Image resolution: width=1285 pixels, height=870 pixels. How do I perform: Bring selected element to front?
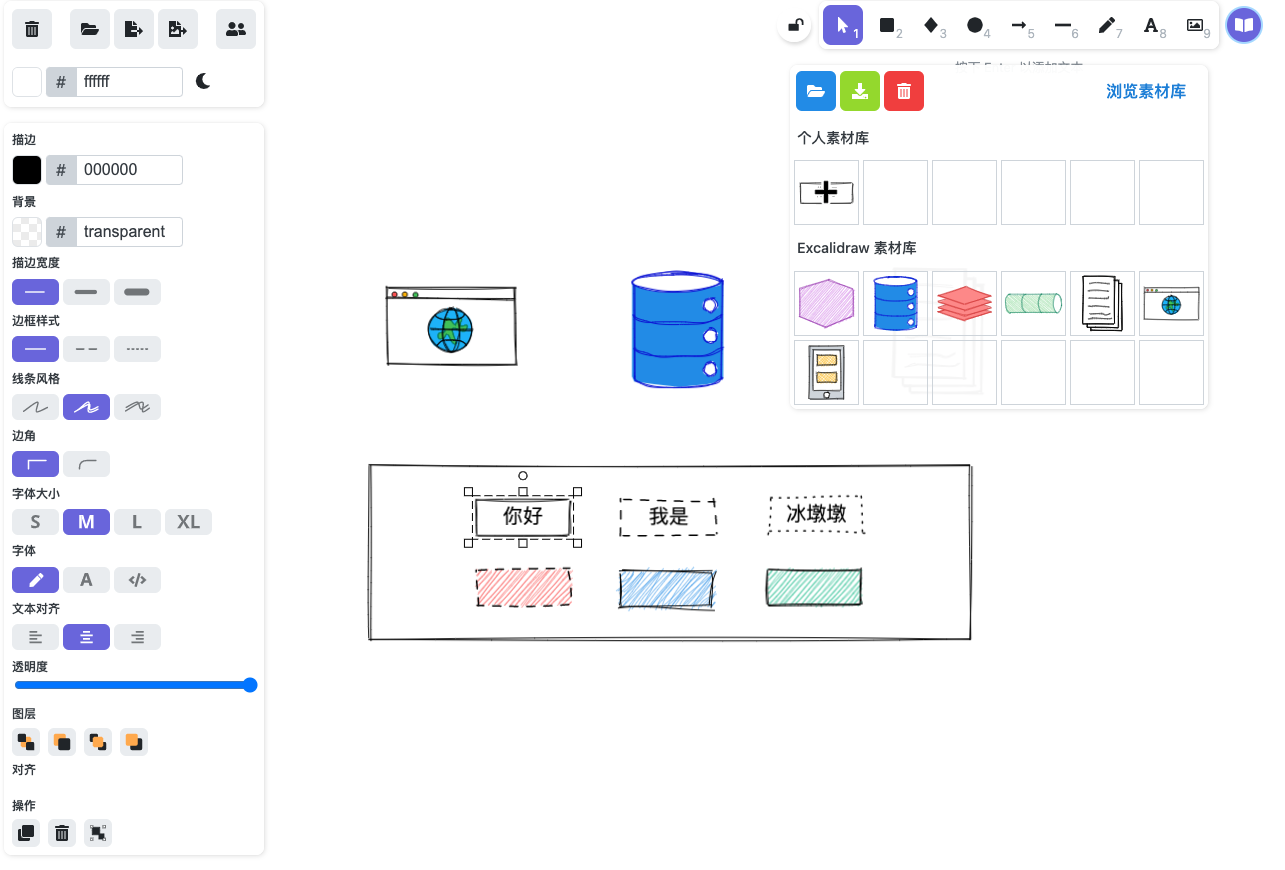click(x=134, y=742)
